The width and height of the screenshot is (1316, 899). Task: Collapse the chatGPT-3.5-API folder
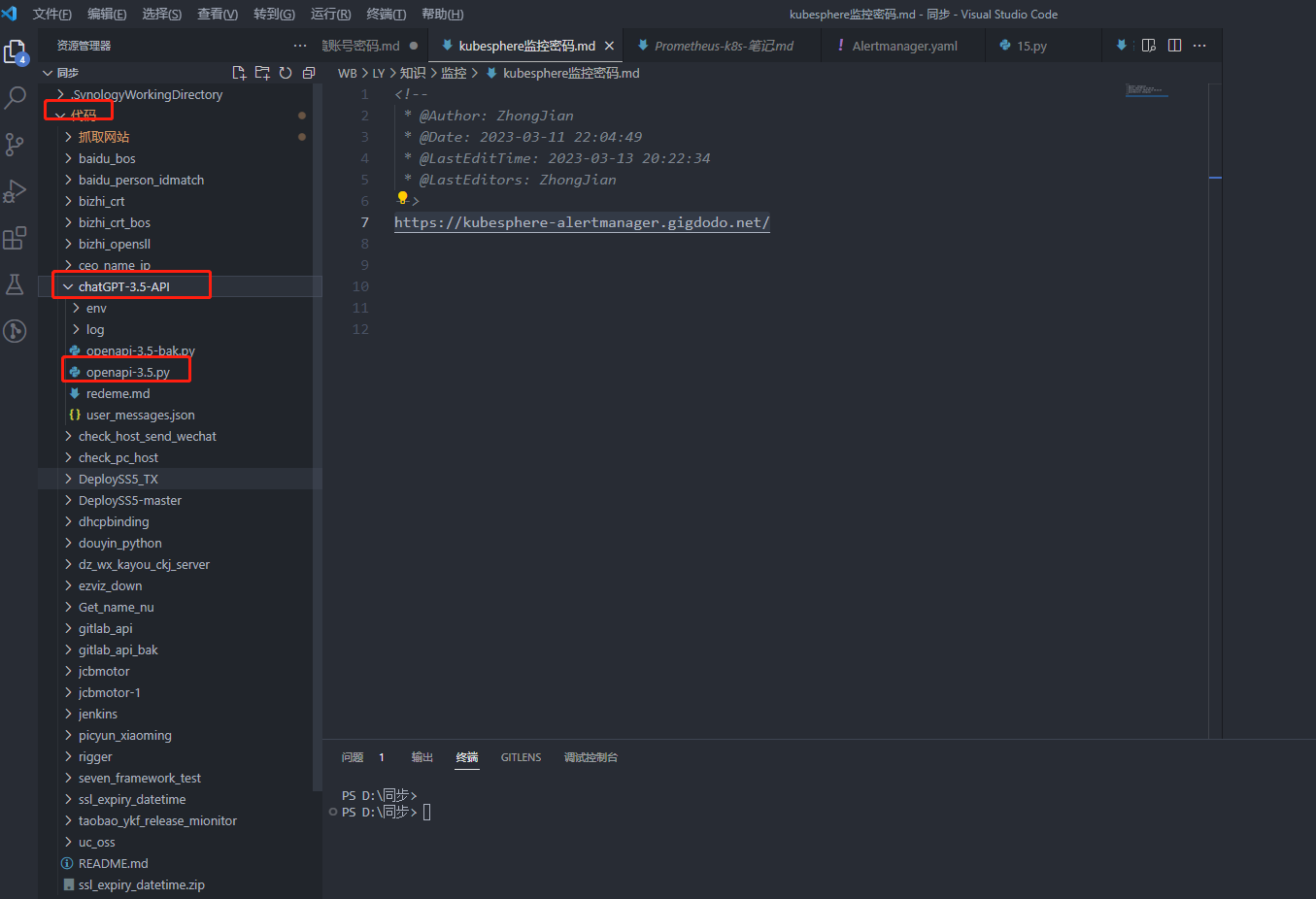[68, 286]
